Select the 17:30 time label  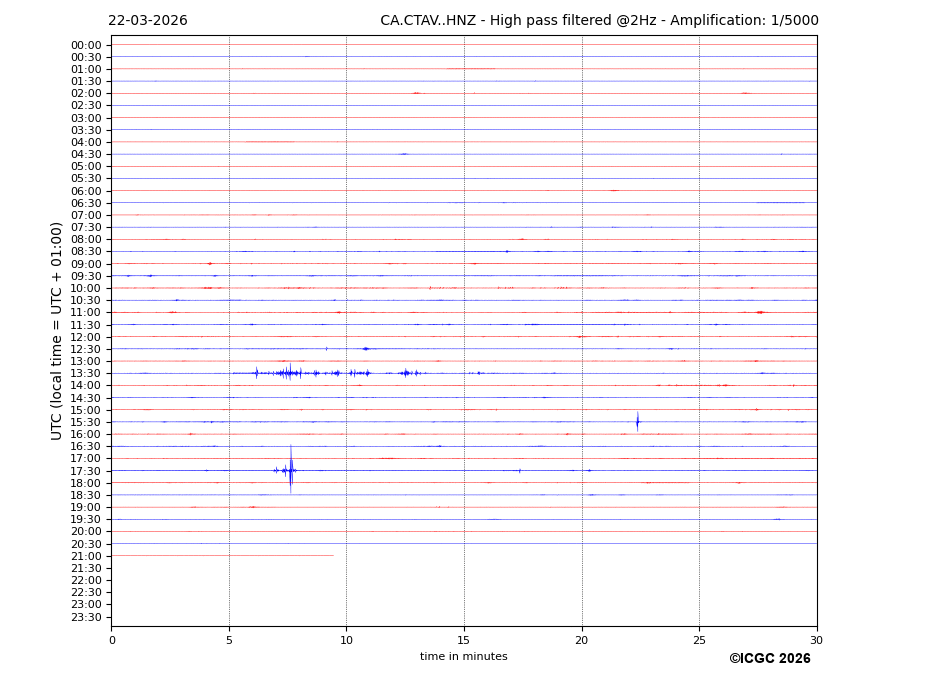(x=86, y=471)
